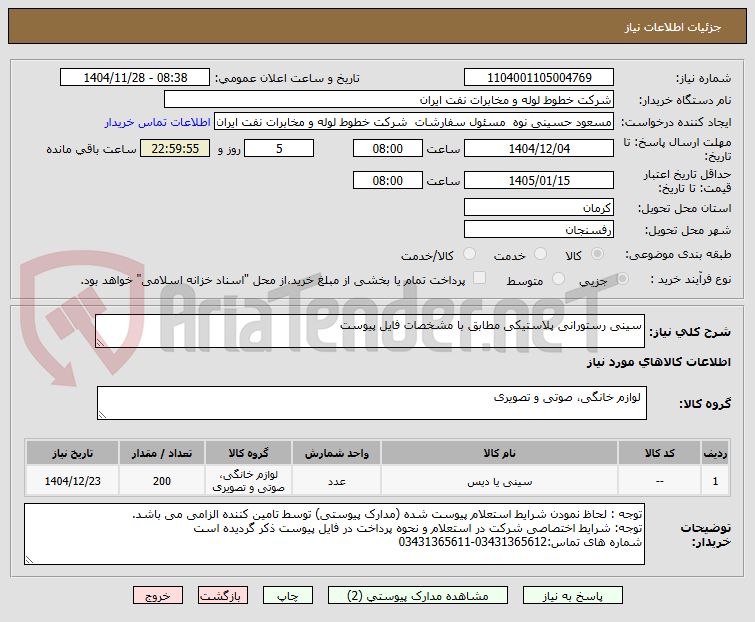Select the کالا radio button
The height and width of the screenshot is (622, 755).
598,254
